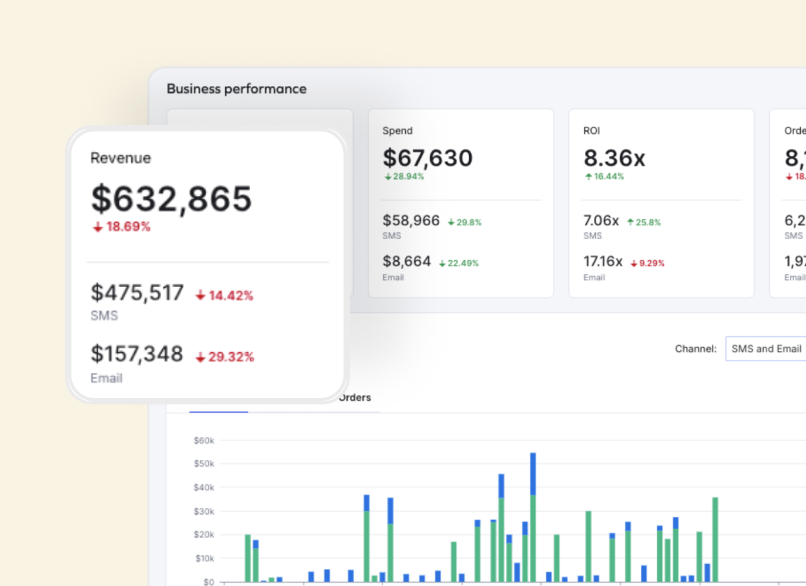The image size is (806, 586).
Task: Switch to the Orders chart tab
Action: [354, 398]
